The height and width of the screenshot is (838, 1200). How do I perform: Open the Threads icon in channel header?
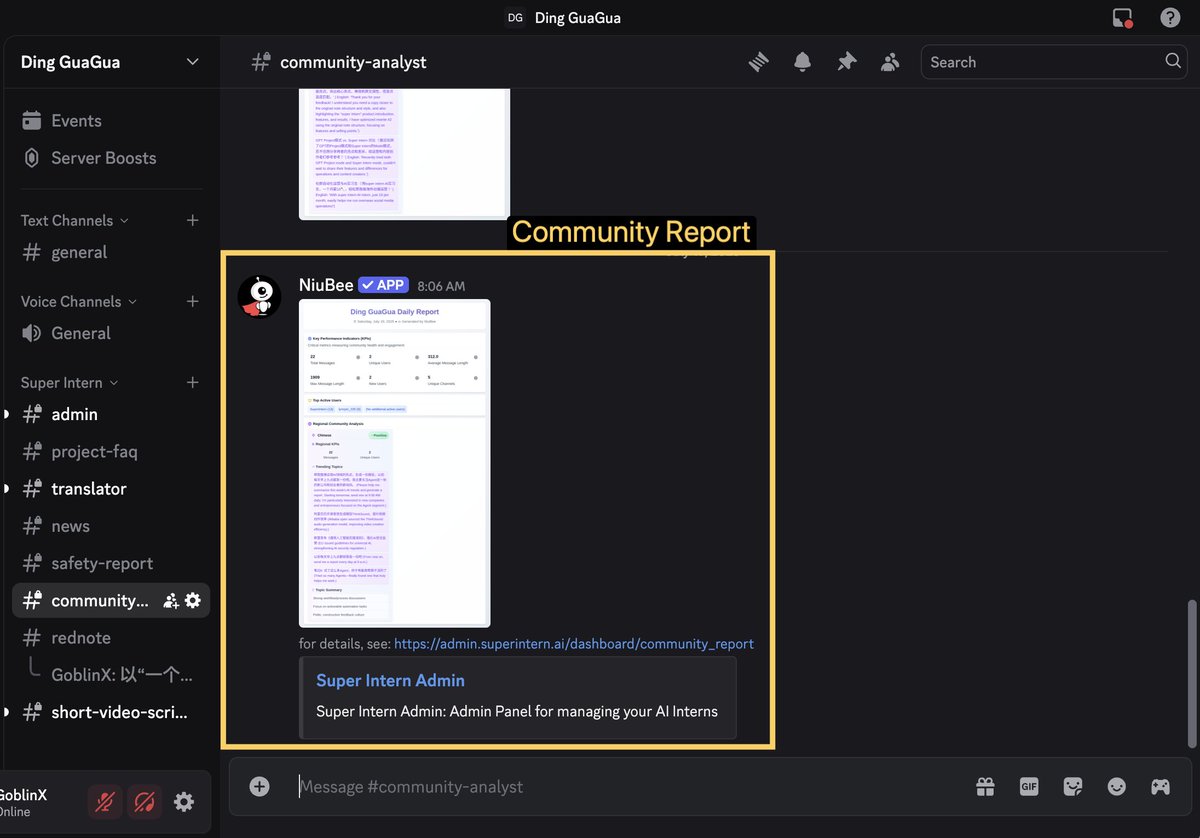[759, 62]
